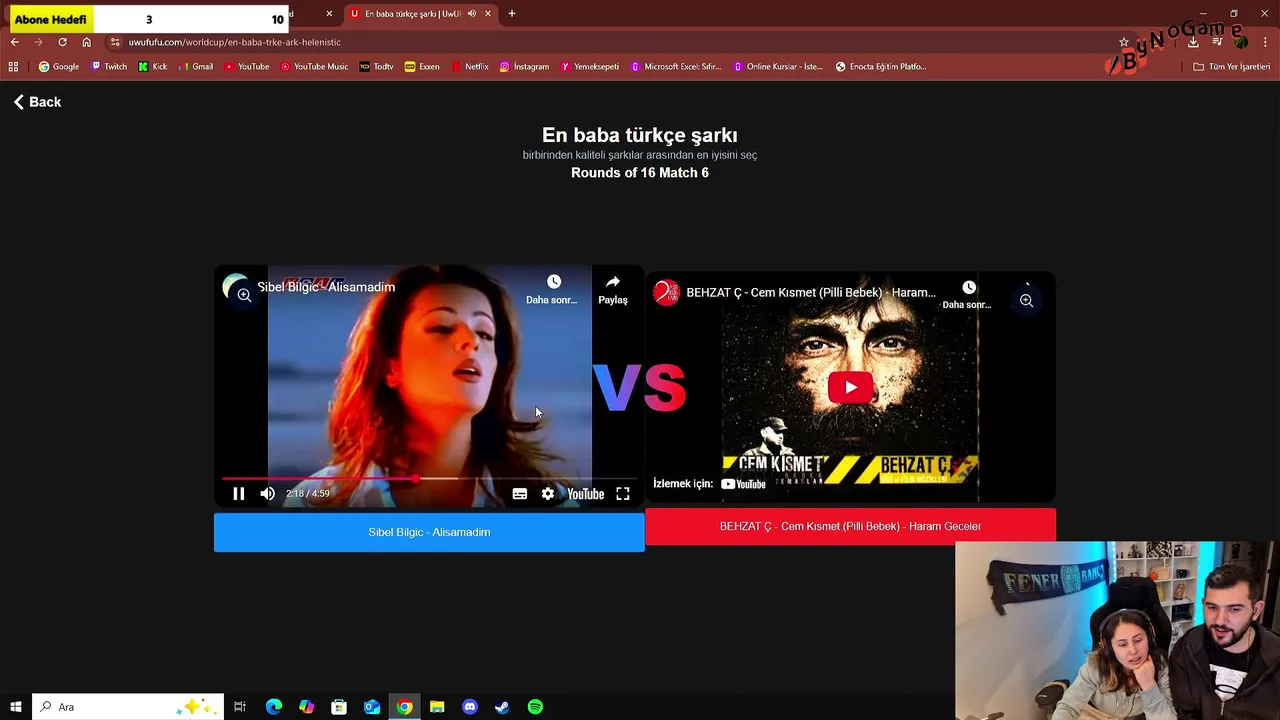Image resolution: width=1280 pixels, height=720 pixels.
Task: Open Discord from taskbar
Action: tap(470, 707)
